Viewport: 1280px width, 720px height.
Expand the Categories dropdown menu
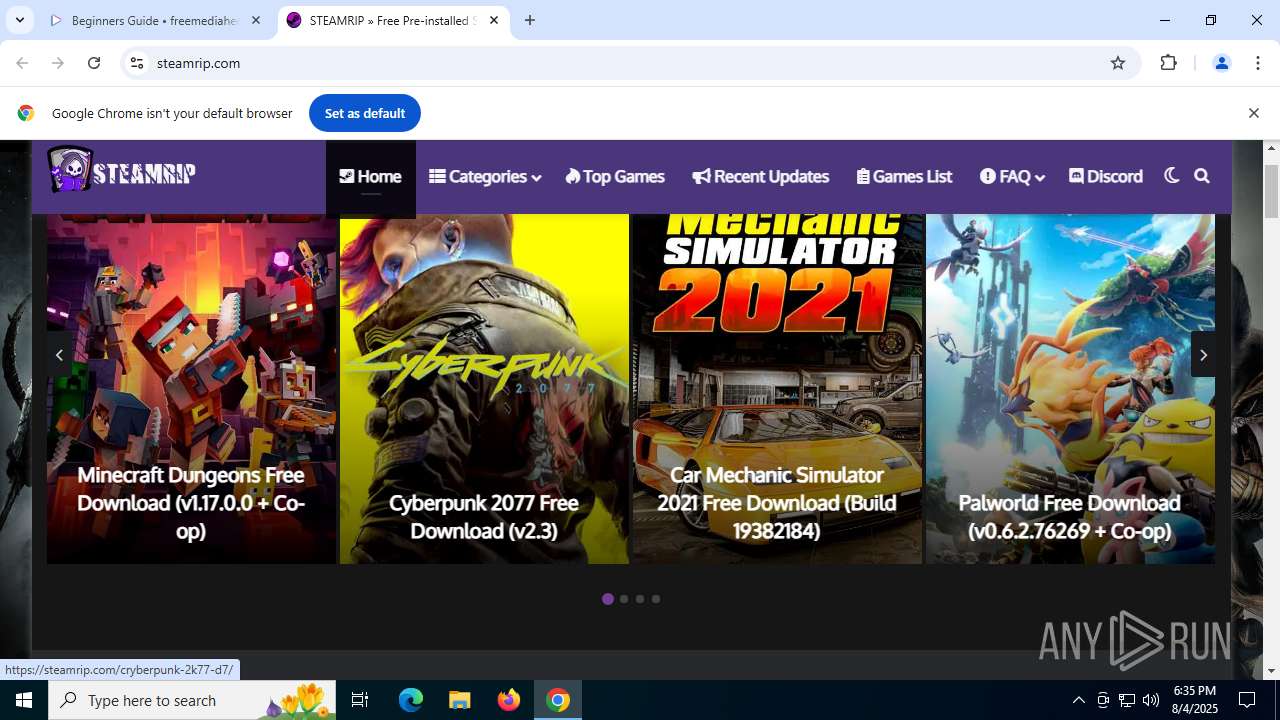click(x=485, y=177)
